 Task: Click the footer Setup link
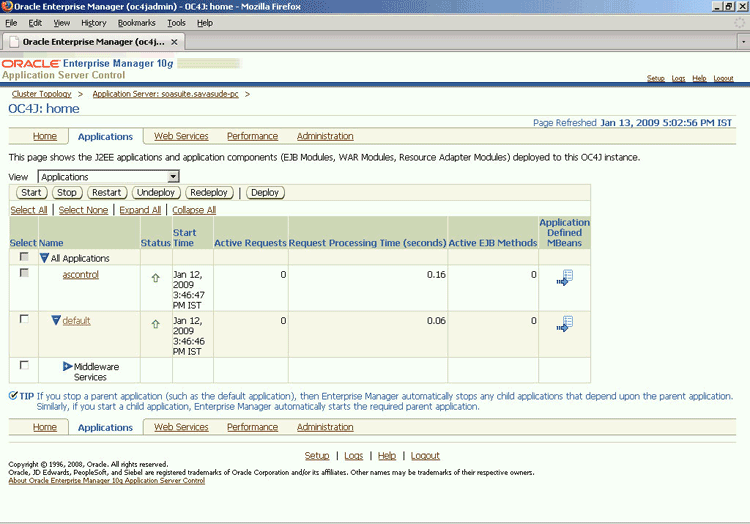pyautogui.click(x=317, y=456)
